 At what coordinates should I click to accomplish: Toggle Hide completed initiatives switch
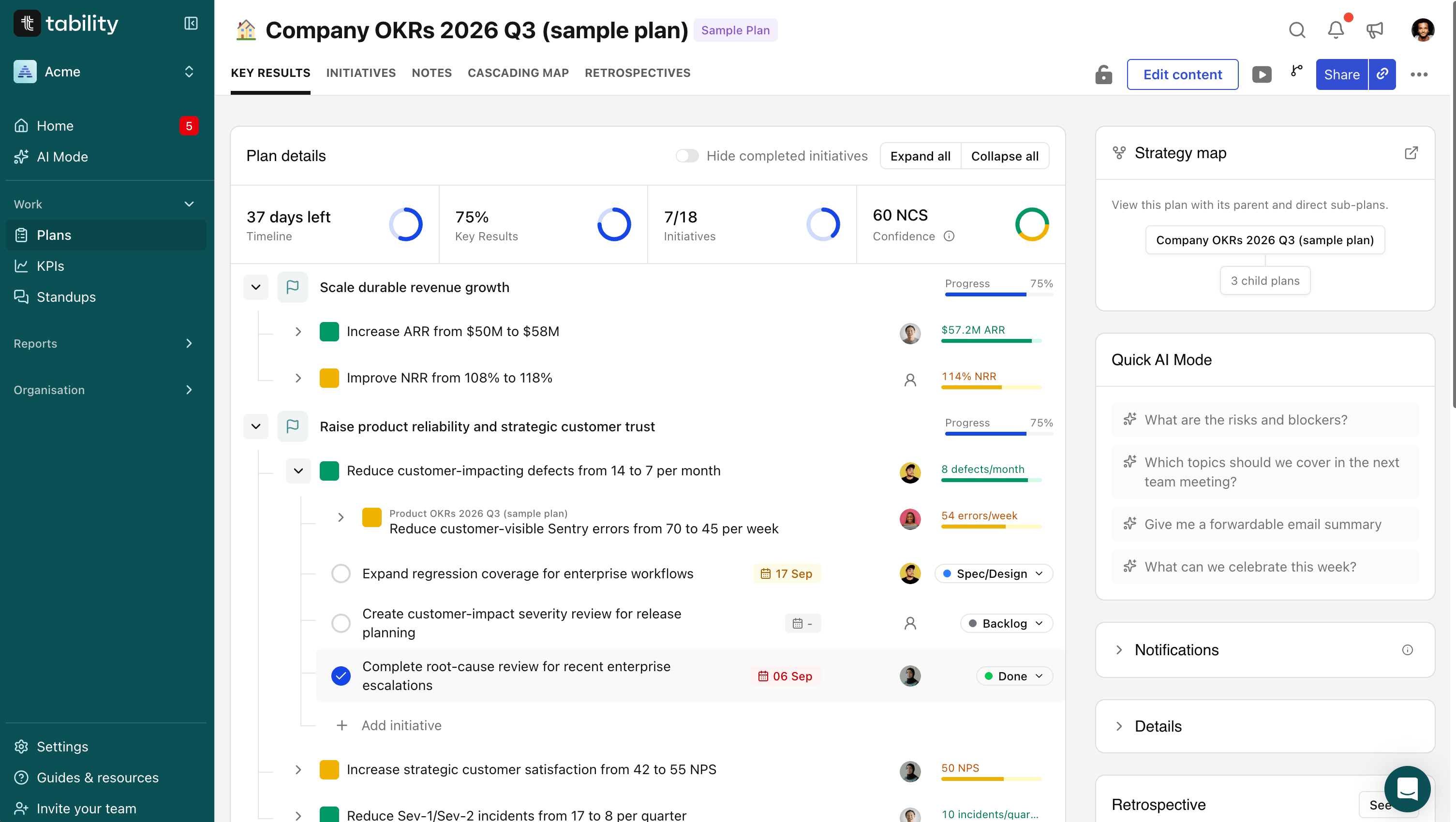tap(687, 156)
